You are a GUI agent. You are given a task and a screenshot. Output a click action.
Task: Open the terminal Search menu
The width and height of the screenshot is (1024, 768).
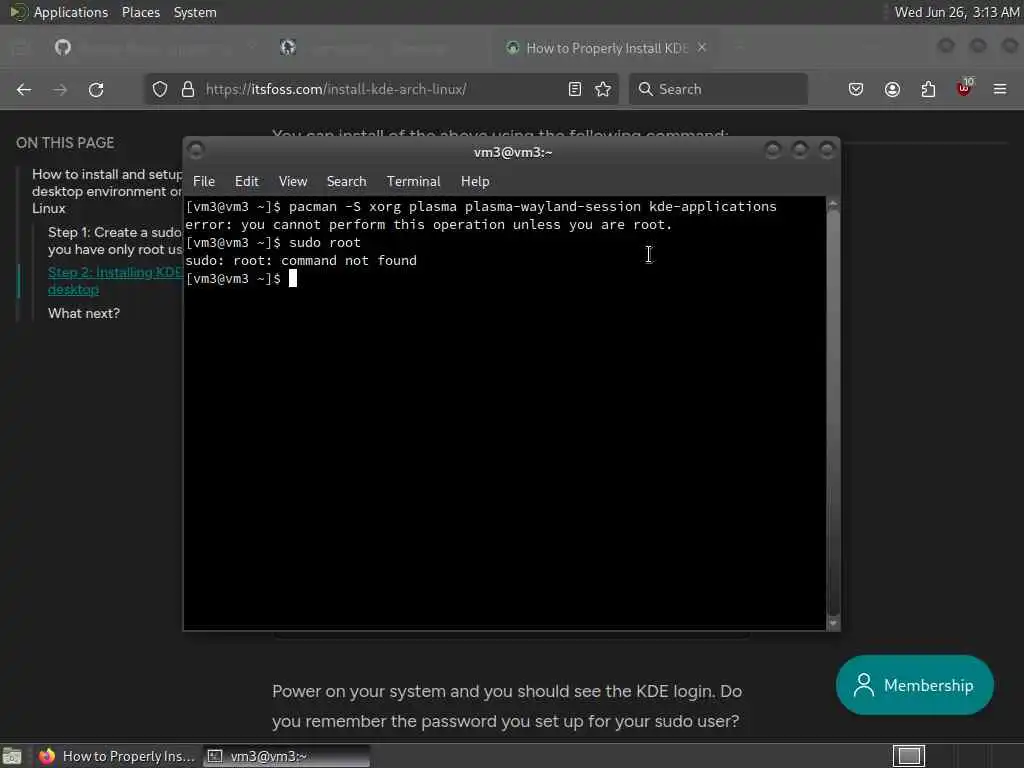tap(346, 182)
